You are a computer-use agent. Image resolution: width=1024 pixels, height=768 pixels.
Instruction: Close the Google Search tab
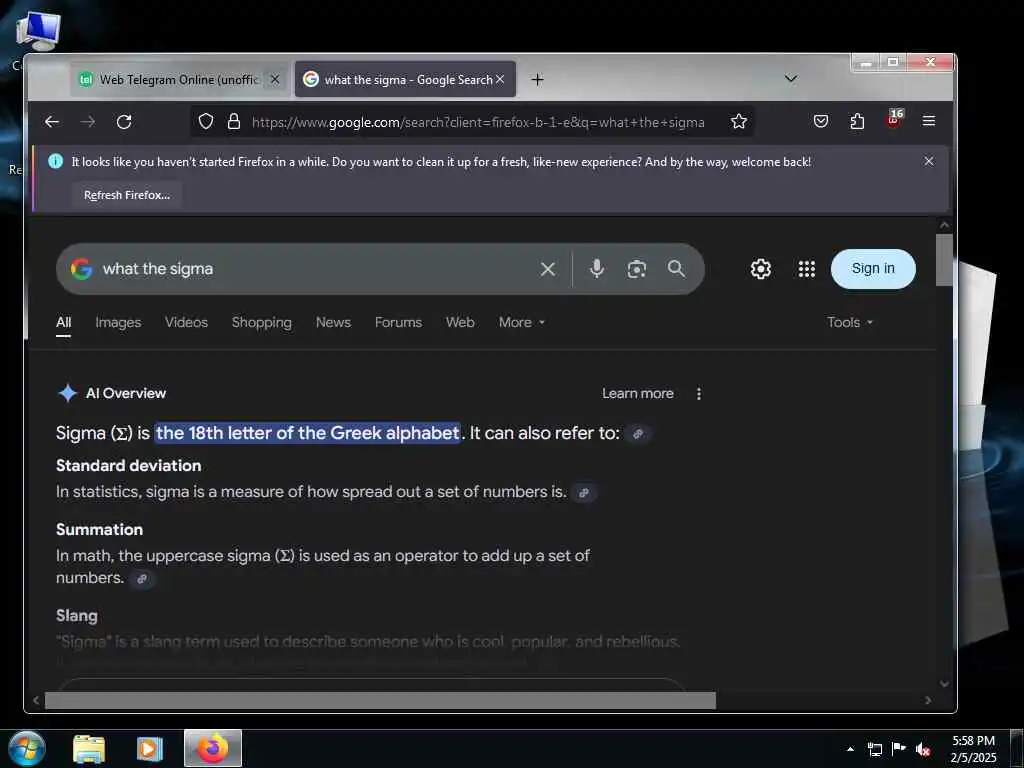(x=500, y=79)
